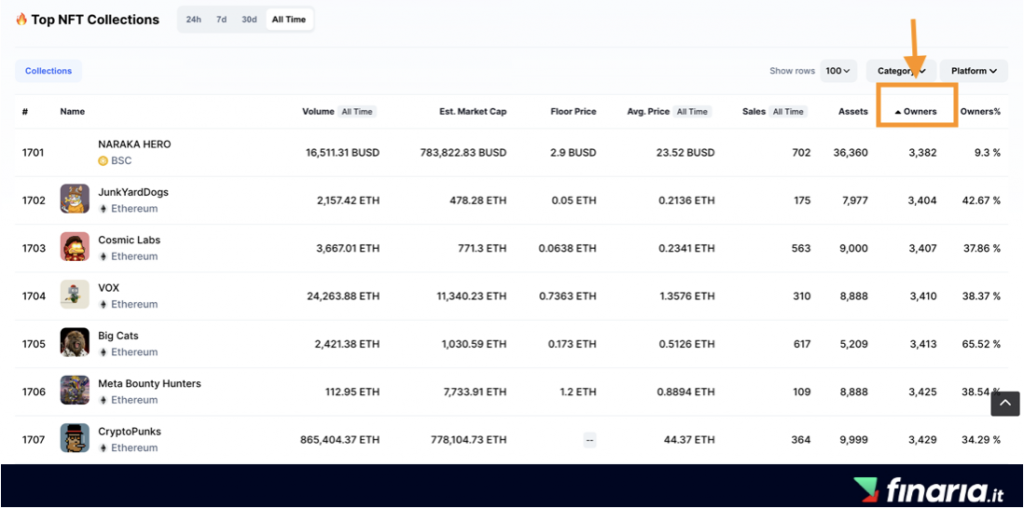The image size is (1024, 509).
Task: Select the 24h time range
Action: click(193, 20)
